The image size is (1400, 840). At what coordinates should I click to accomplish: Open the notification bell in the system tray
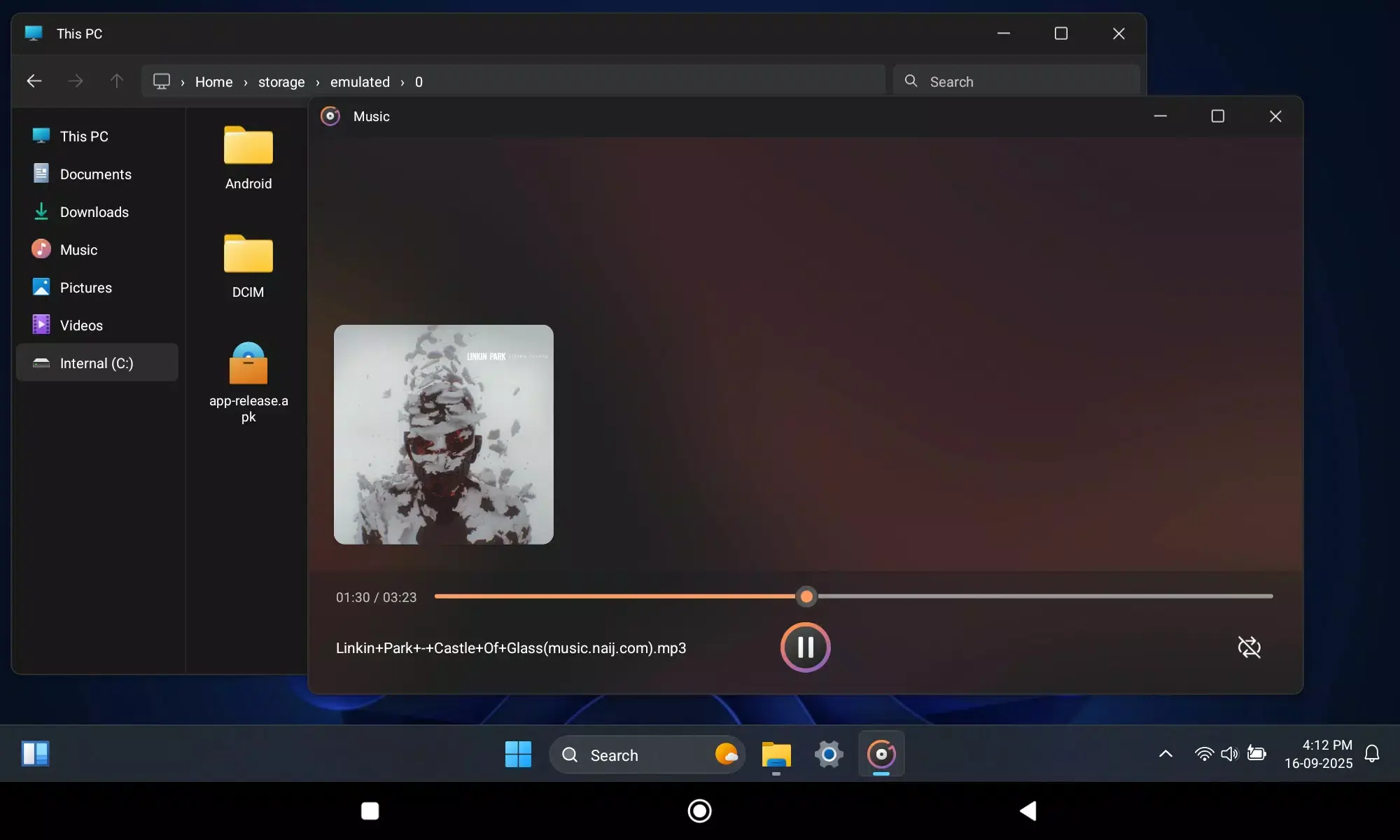pos(1371,754)
